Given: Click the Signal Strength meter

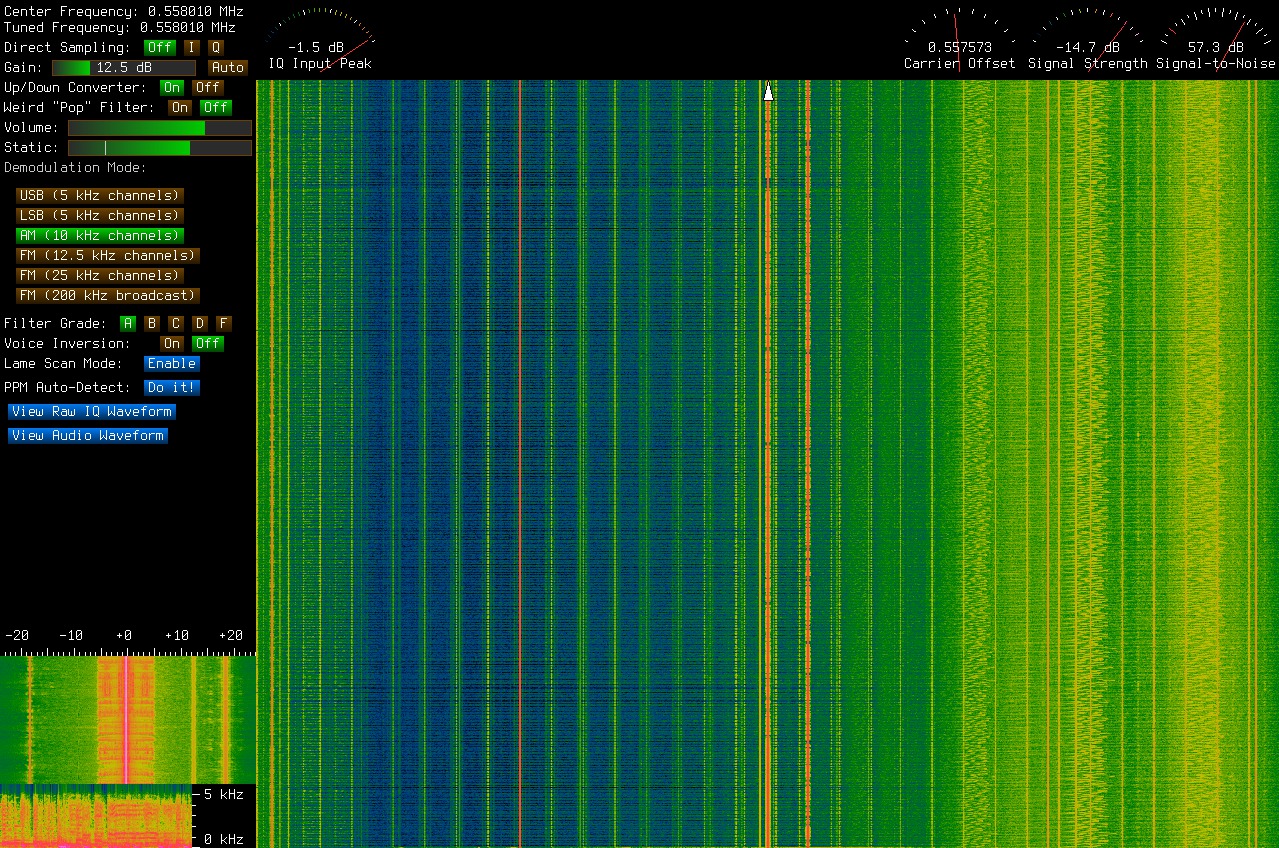Looking at the screenshot, I should pos(1087,38).
